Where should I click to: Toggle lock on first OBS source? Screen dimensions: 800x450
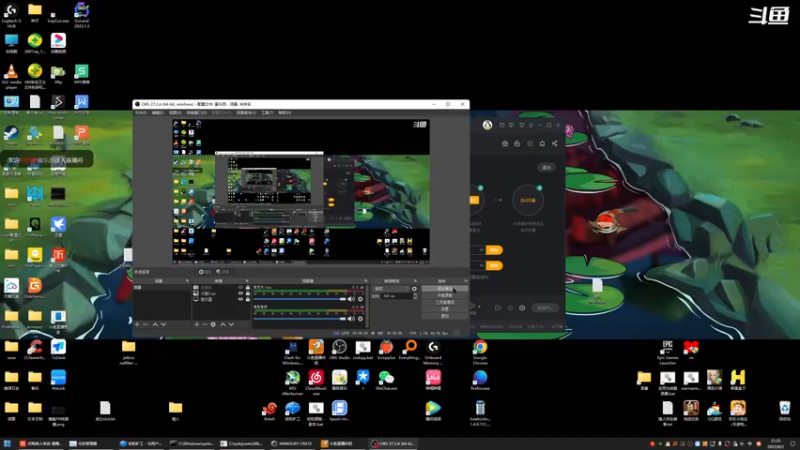tap(248, 288)
